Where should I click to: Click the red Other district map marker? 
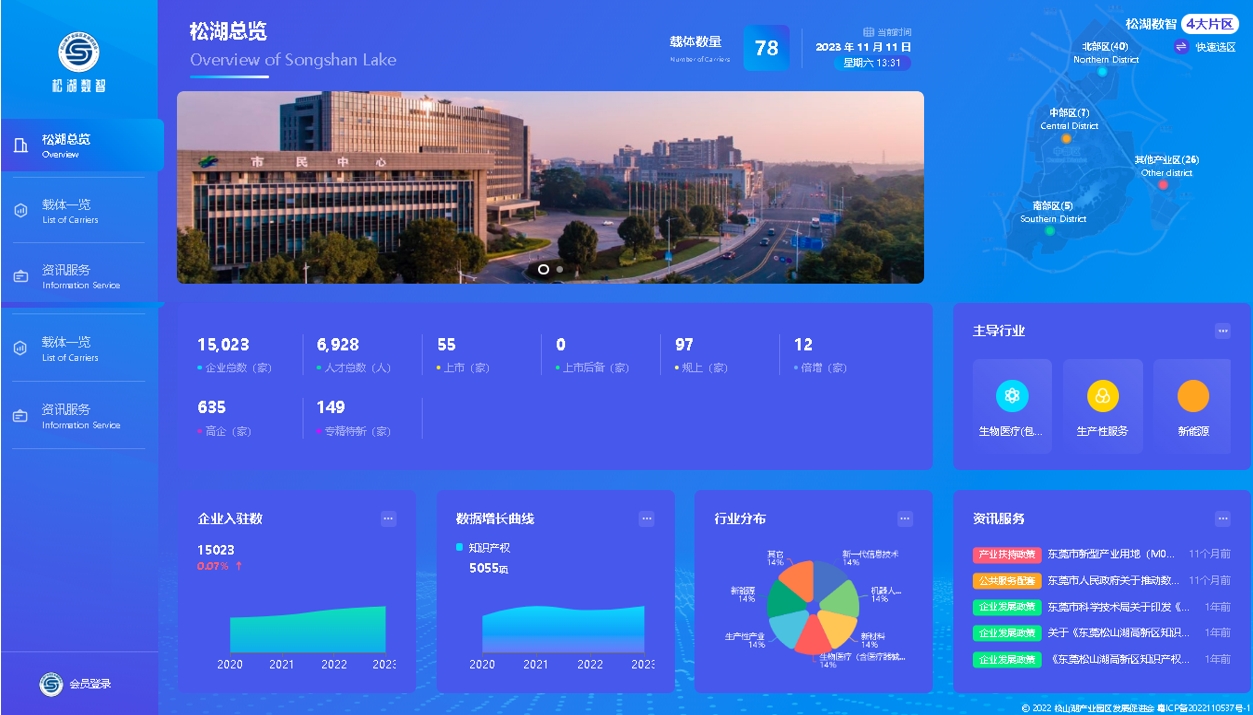pos(1163,185)
